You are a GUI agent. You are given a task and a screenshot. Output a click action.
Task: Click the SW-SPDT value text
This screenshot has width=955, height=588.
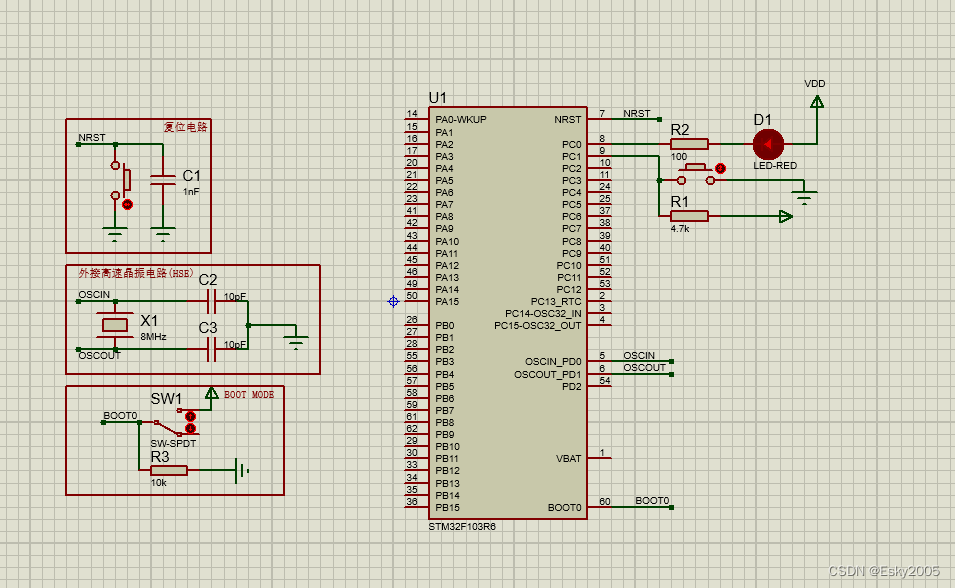pyautogui.click(x=173, y=444)
